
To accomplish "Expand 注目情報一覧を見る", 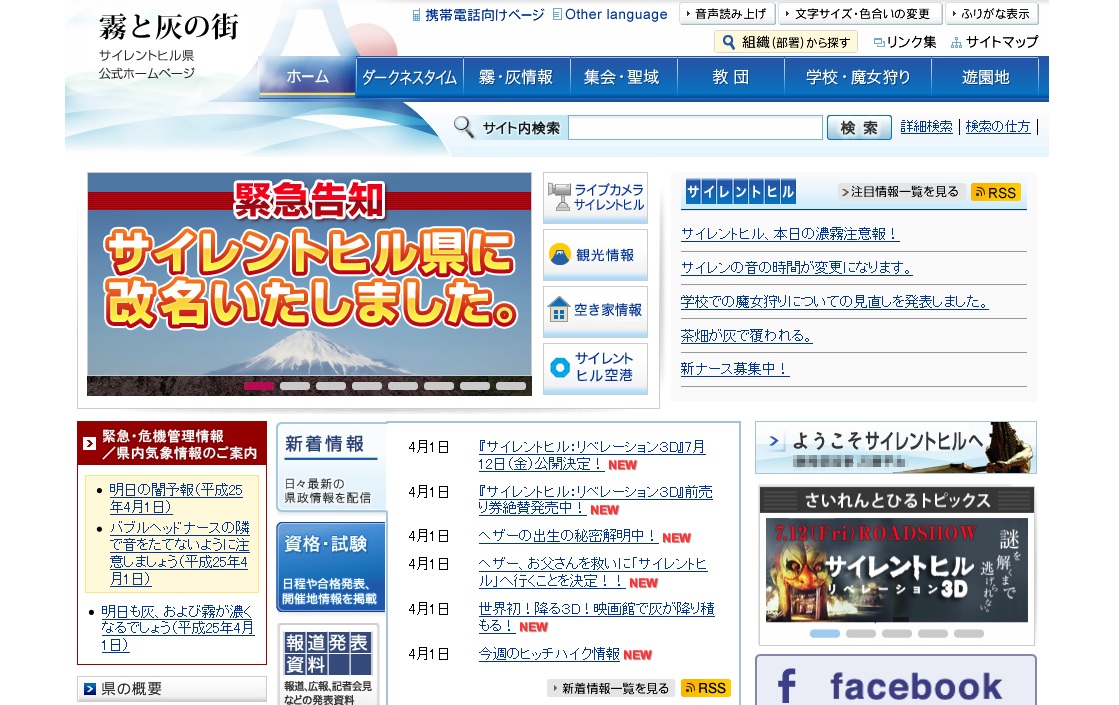I will [900, 192].
